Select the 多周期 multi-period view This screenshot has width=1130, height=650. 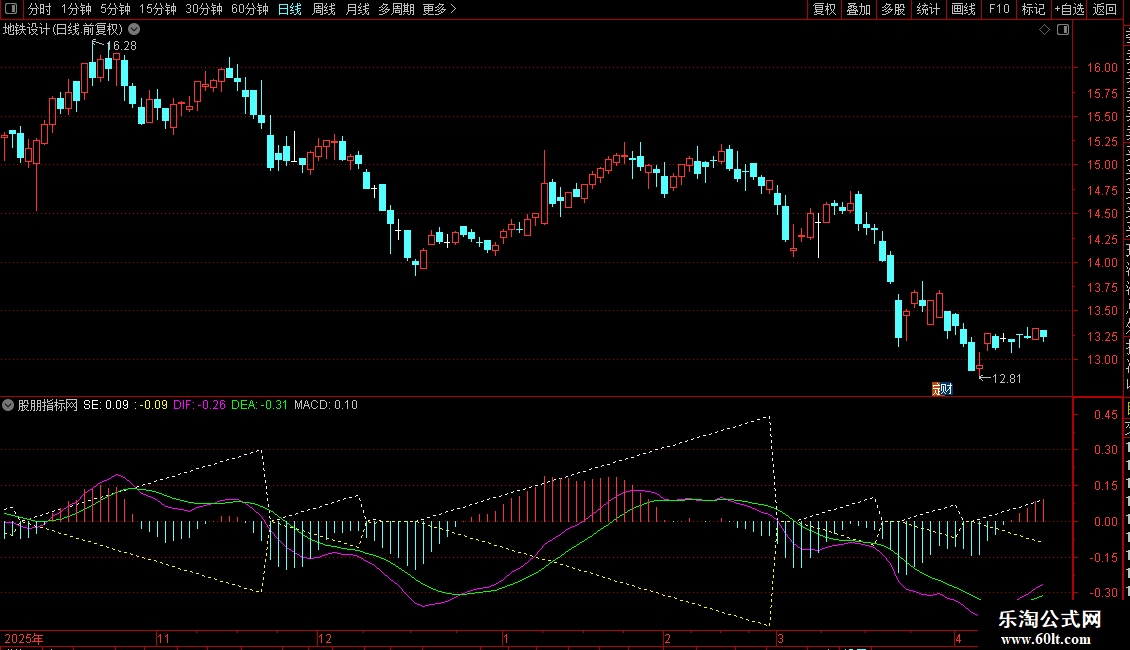396,9
